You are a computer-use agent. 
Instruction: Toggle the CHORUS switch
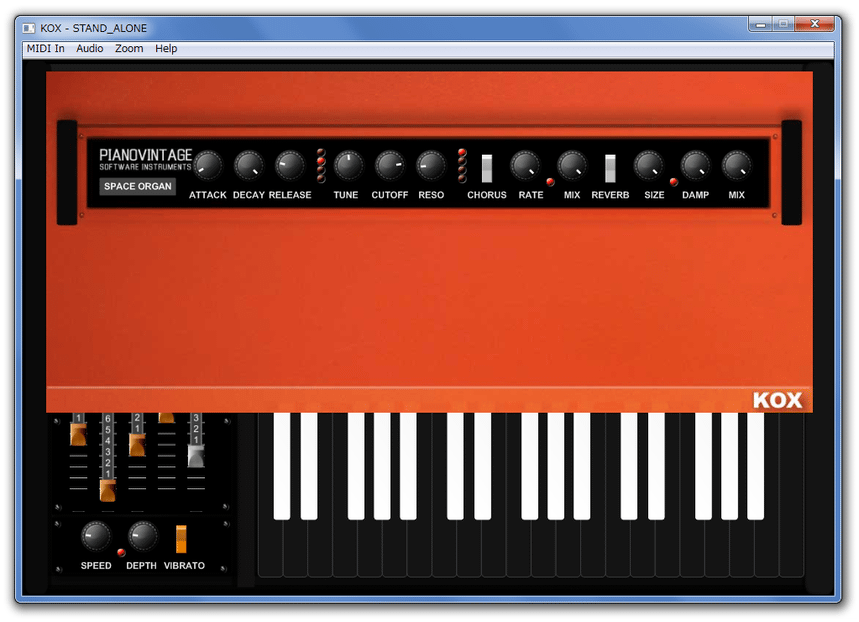coord(486,168)
